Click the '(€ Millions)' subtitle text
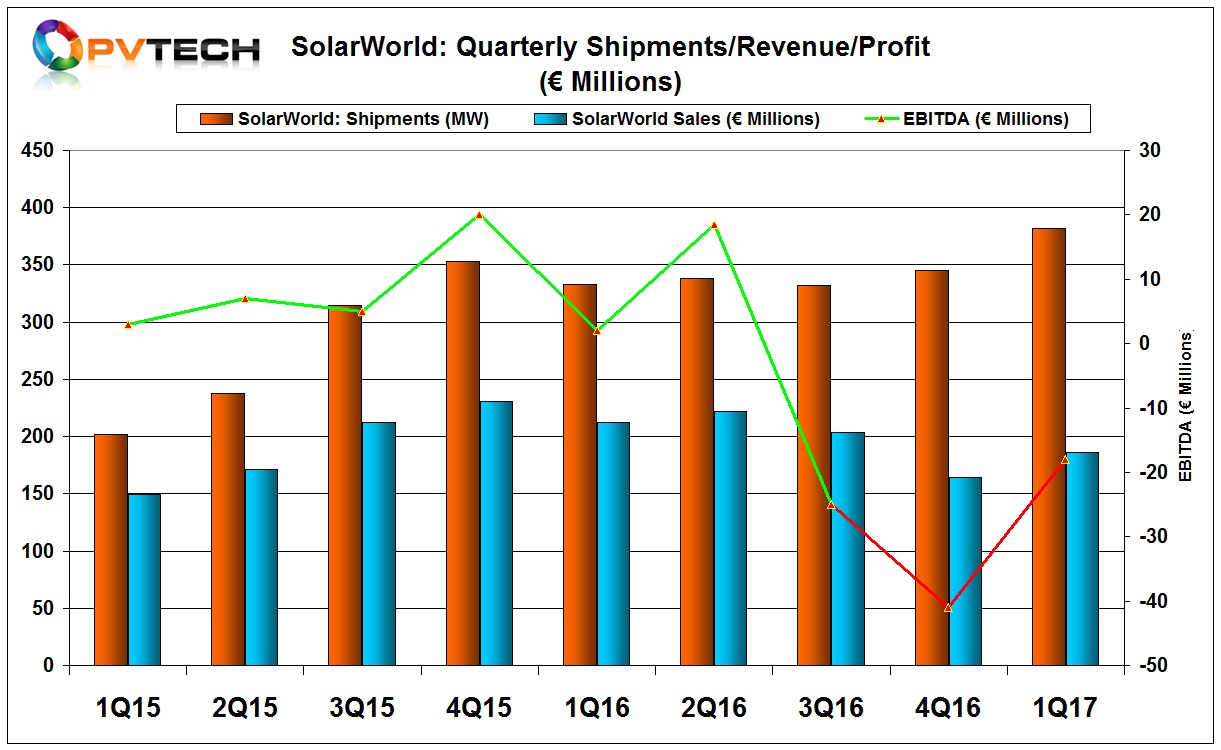Image resolution: width=1221 pixels, height=750 pixels. pos(610,80)
